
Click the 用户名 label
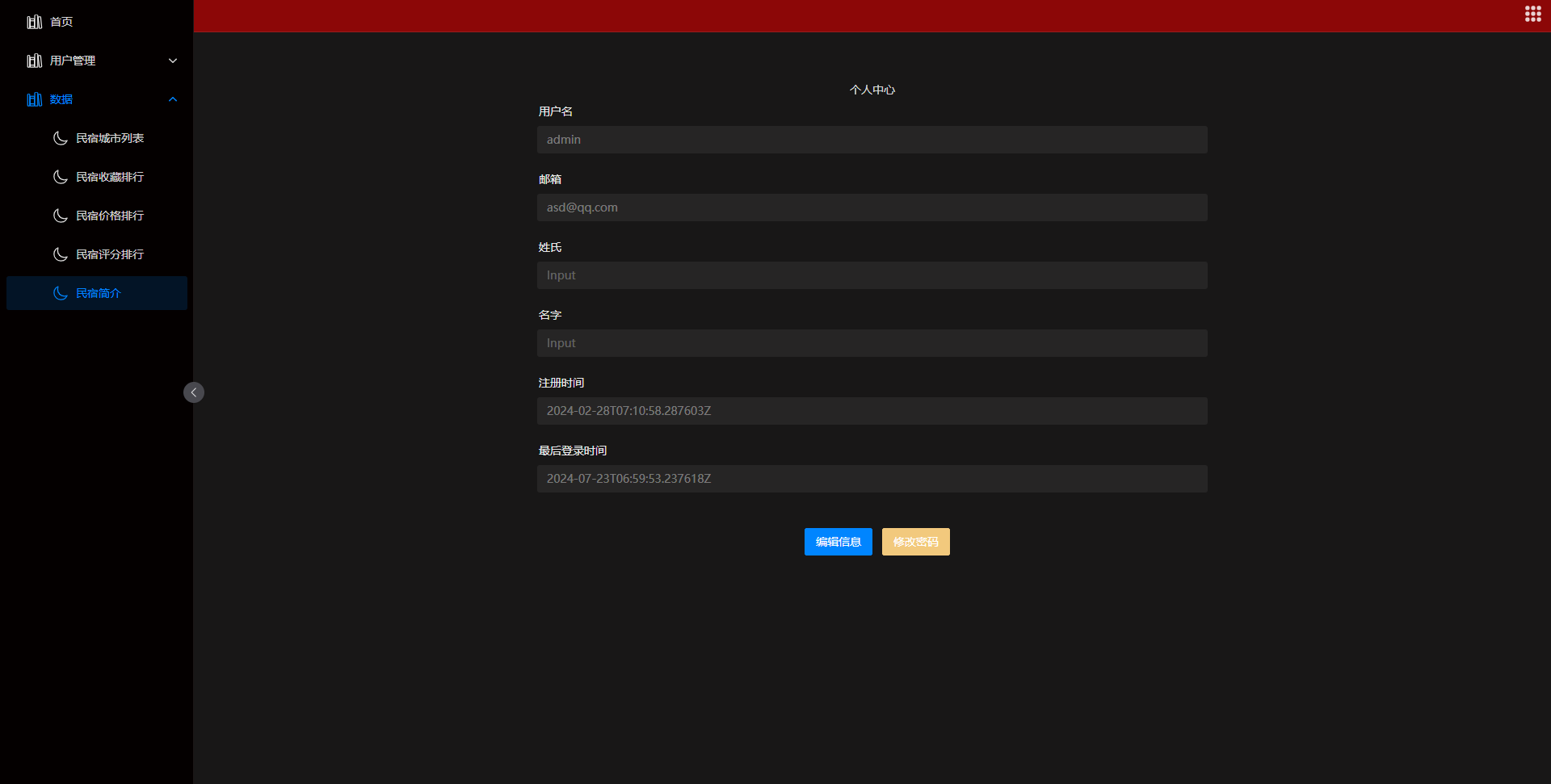[556, 111]
